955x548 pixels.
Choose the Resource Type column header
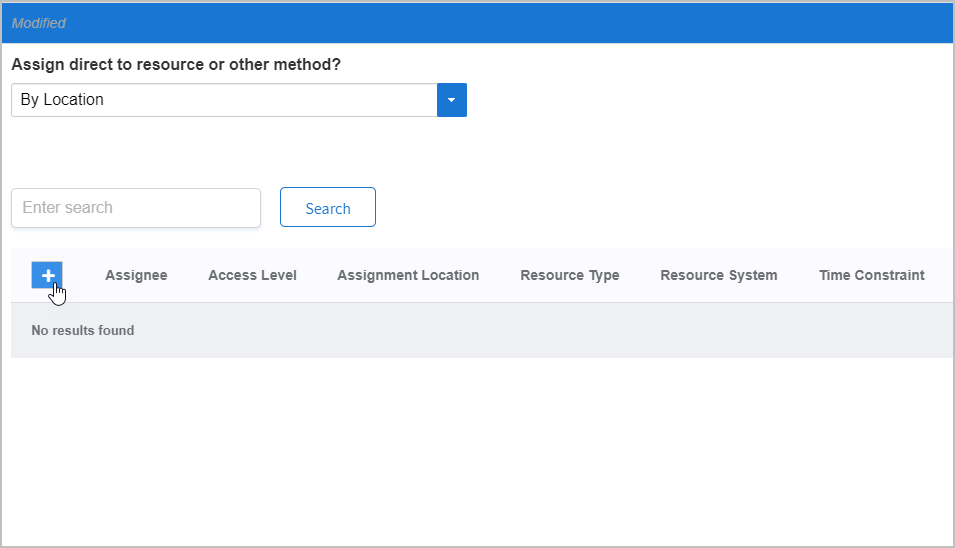tap(569, 275)
